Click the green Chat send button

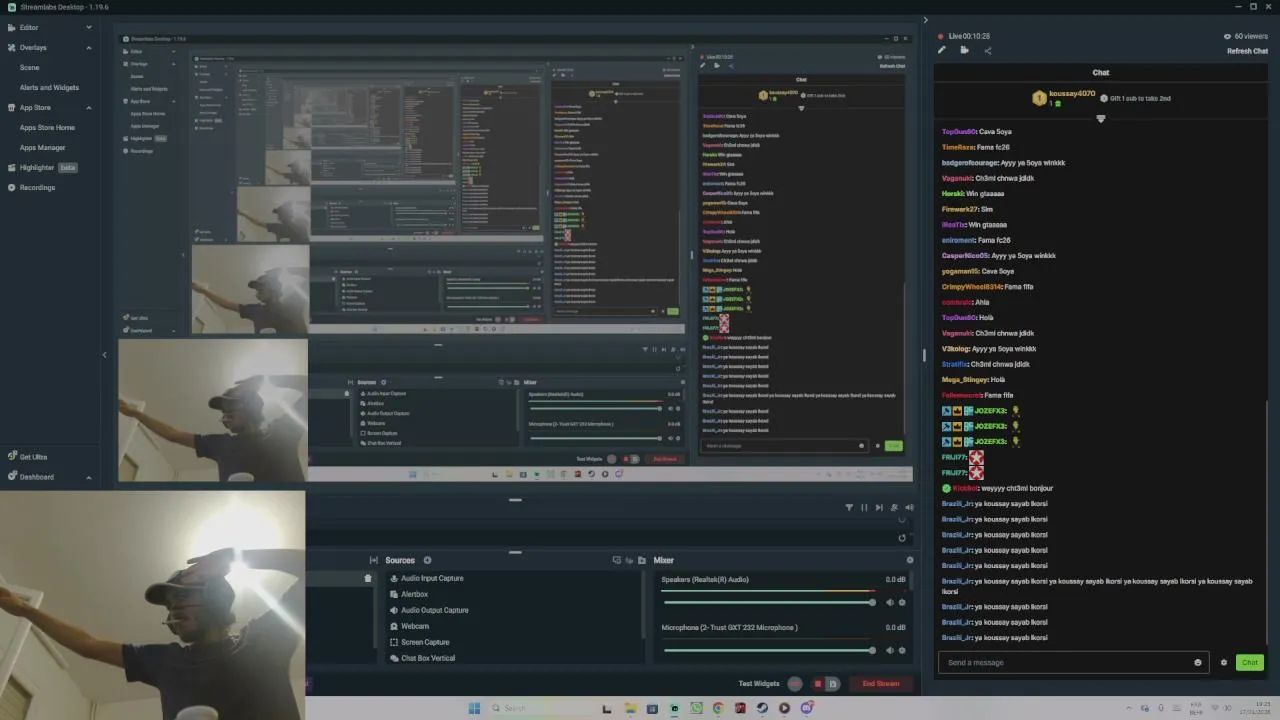coord(1250,662)
